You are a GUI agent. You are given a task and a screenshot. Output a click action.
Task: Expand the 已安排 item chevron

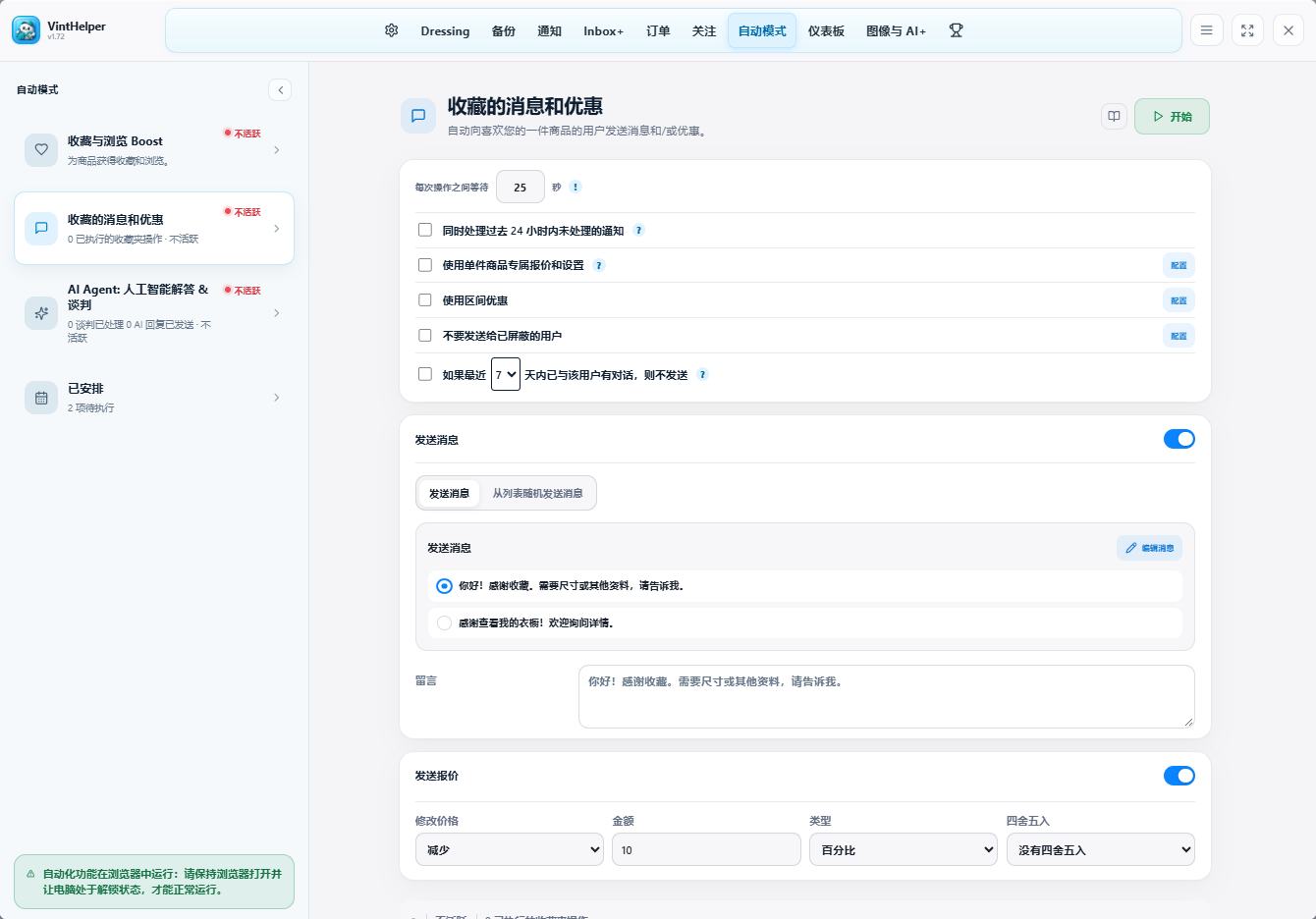[277, 398]
